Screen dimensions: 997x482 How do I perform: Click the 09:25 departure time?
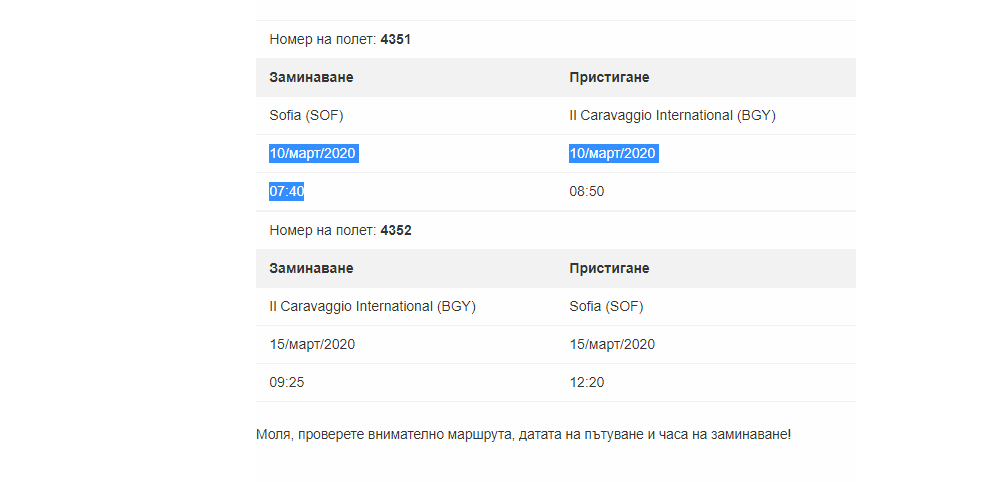pyautogui.click(x=286, y=383)
